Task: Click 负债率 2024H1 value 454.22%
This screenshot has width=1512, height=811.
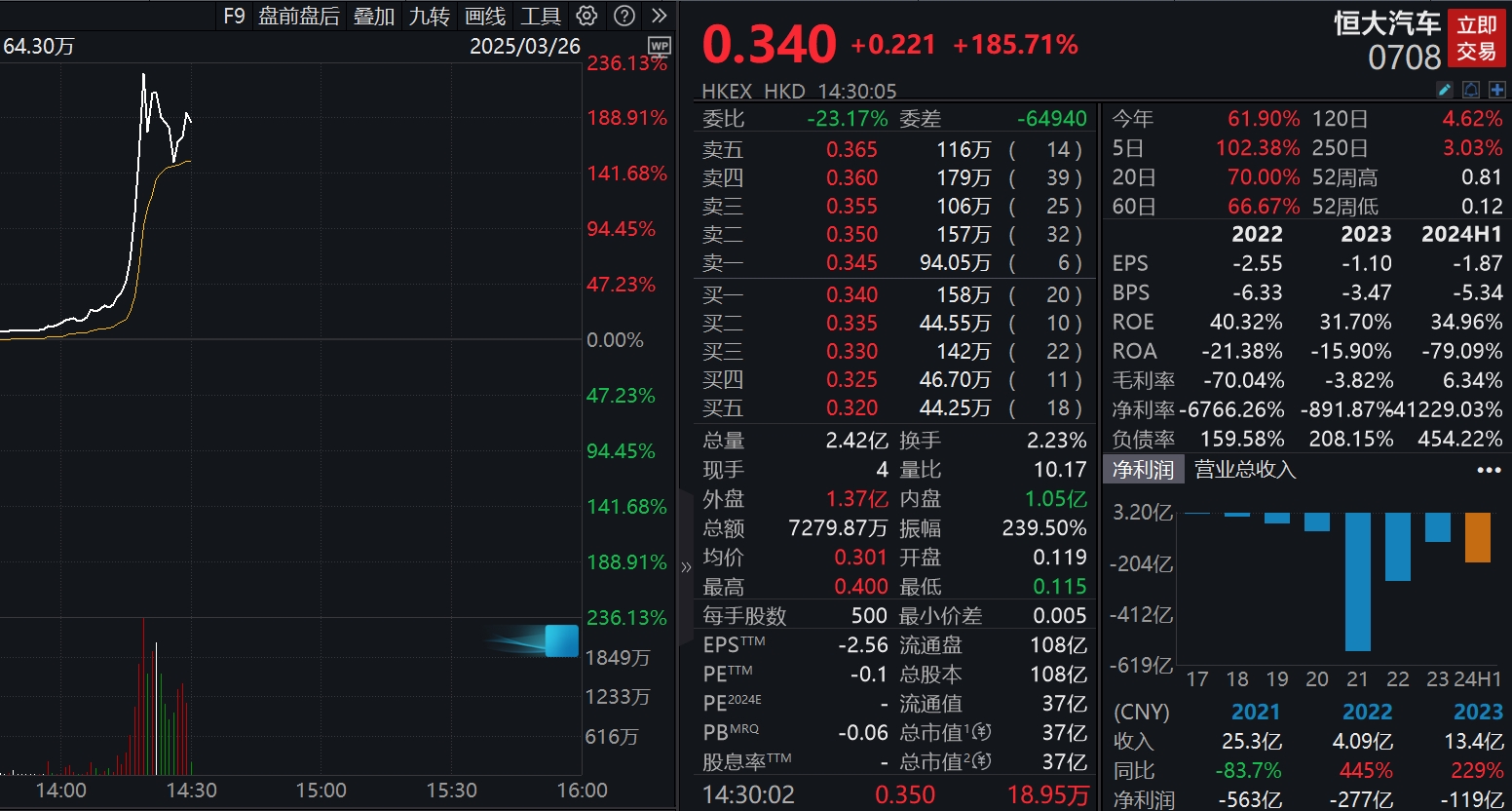Action: [x=1460, y=439]
